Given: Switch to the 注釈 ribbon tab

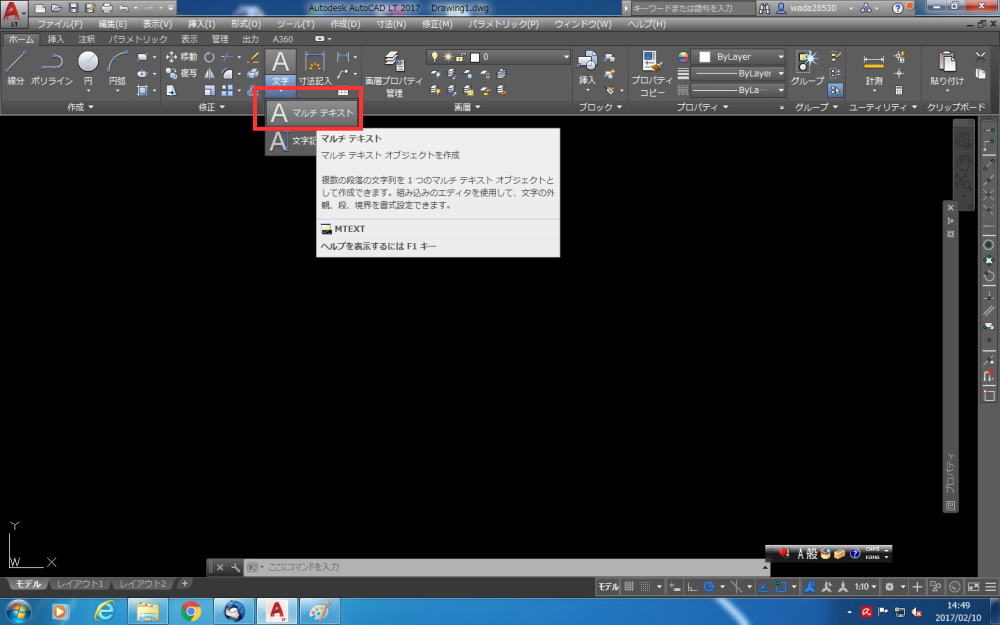Looking at the screenshot, I should (x=86, y=39).
